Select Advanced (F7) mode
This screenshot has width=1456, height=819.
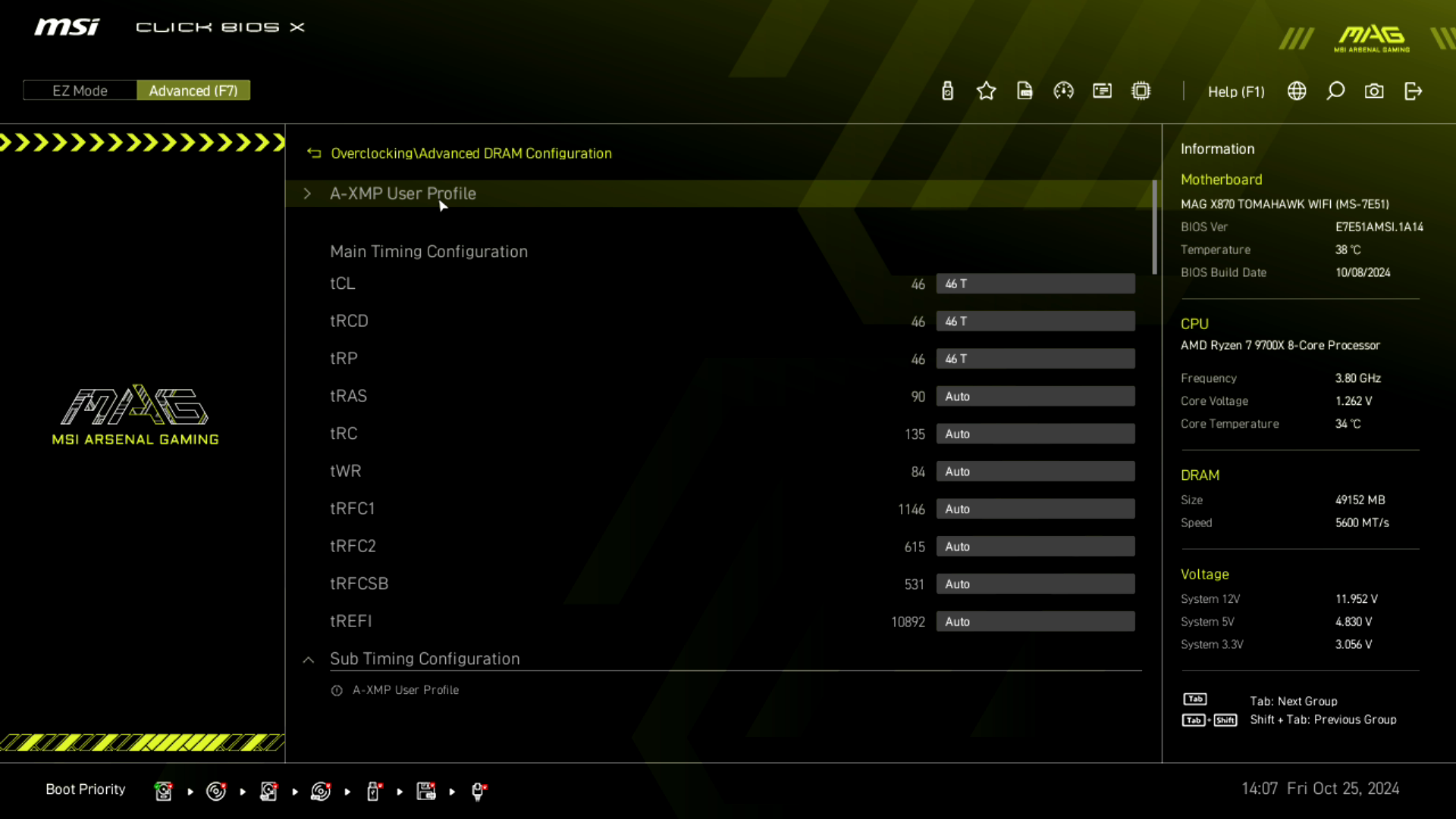pos(193,90)
